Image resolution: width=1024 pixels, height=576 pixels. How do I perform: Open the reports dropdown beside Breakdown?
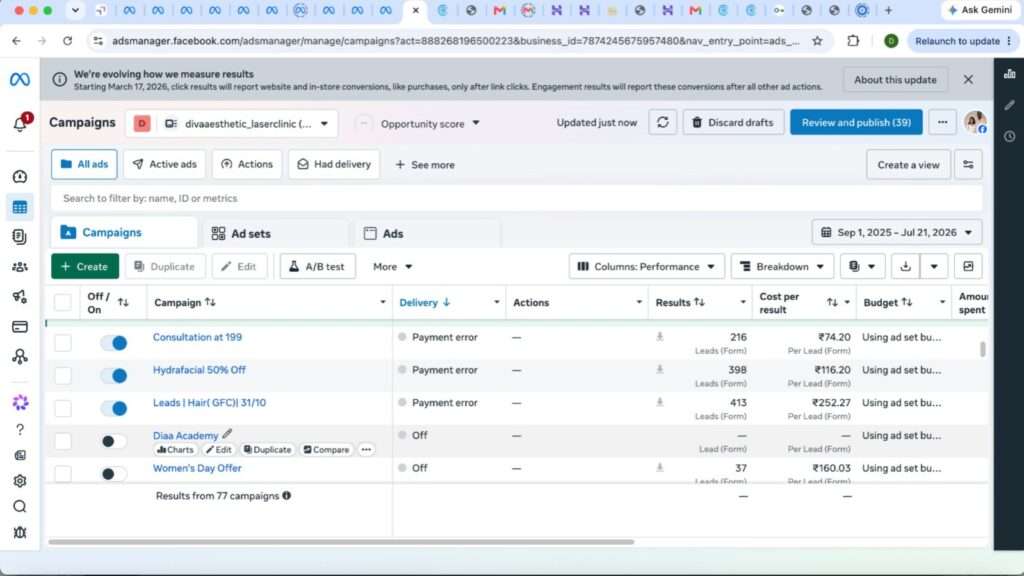[862, 266]
